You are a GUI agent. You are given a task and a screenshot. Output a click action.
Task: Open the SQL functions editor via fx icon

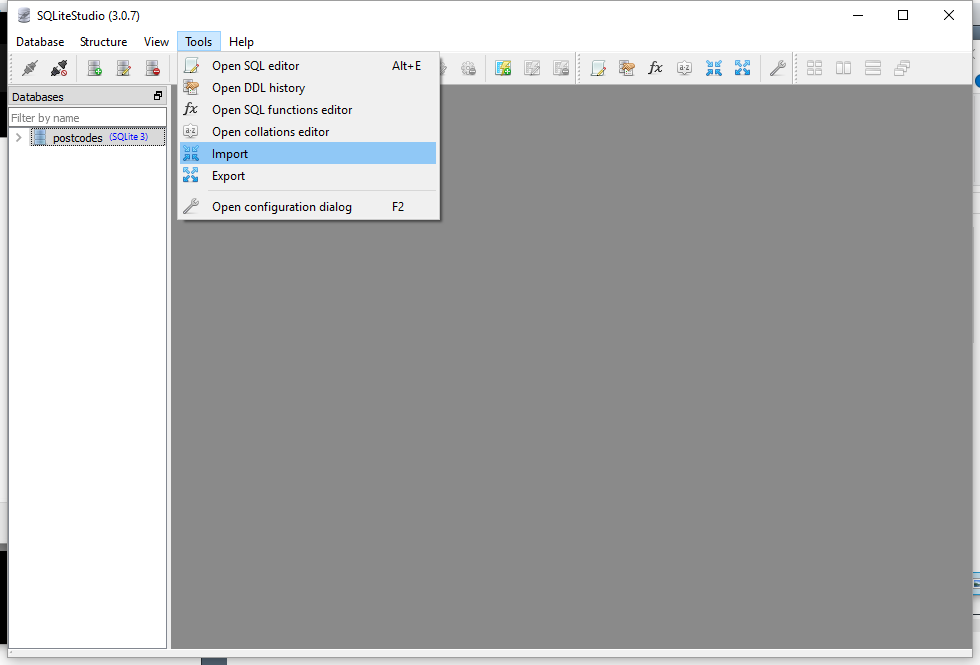pyautogui.click(x=655, y=68)
